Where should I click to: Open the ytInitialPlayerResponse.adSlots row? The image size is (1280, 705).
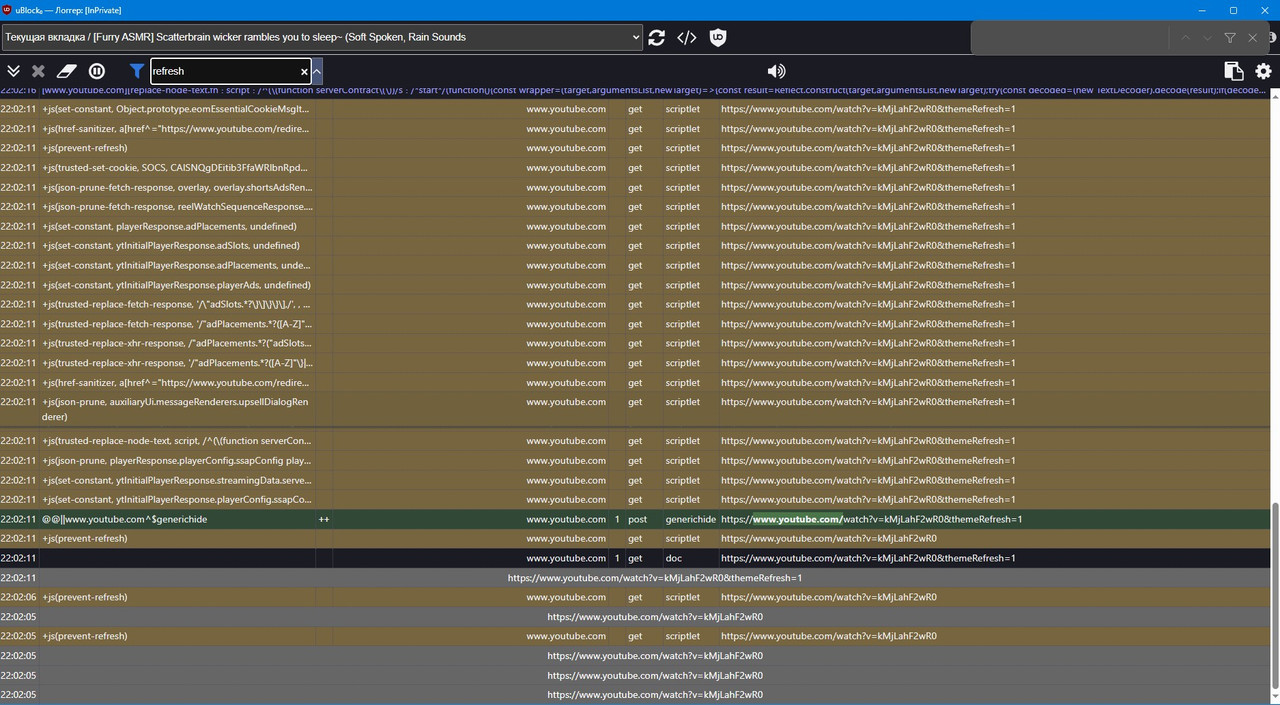point(634,246)
